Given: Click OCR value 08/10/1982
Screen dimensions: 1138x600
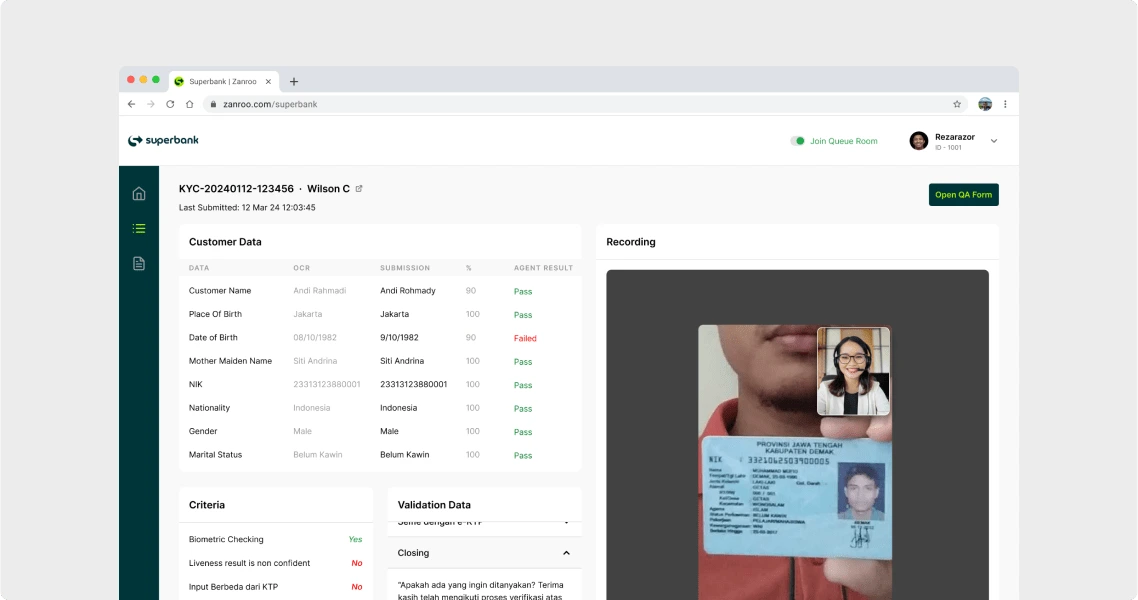Looking at the screenshot, I should coord(315,337).
